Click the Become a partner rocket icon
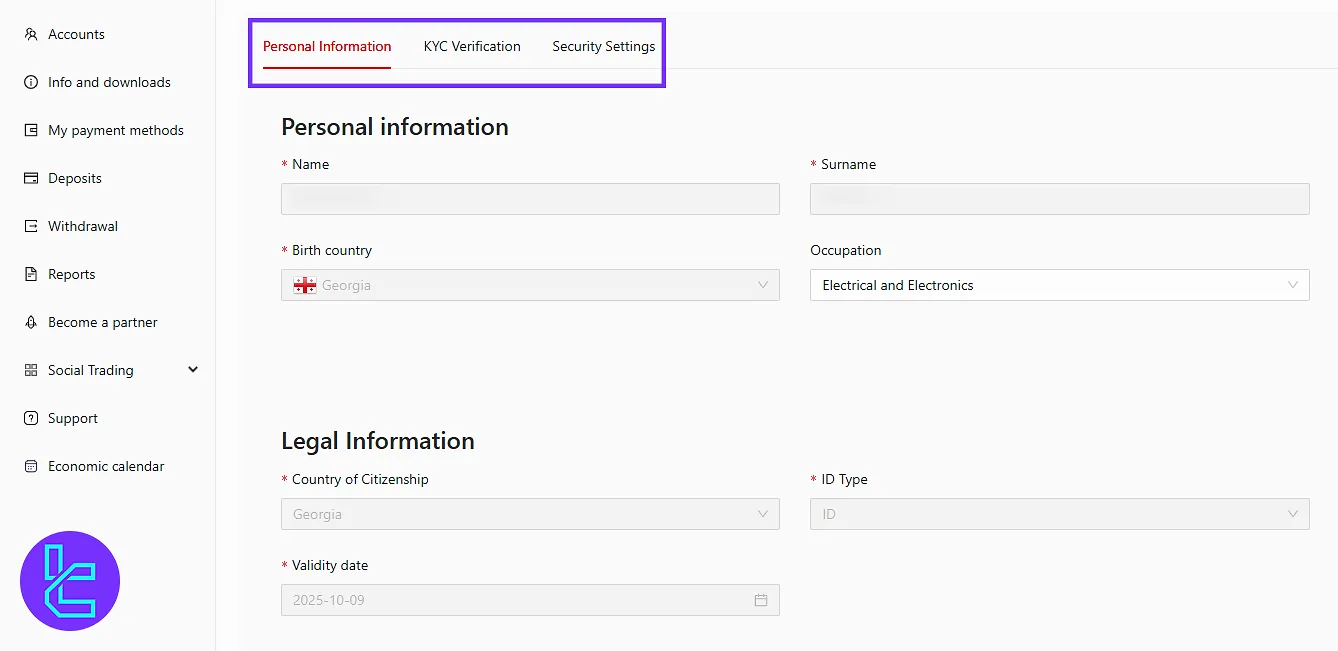Image resolution: width=1338 pixels, height=651 pixels. coord(30,322)
